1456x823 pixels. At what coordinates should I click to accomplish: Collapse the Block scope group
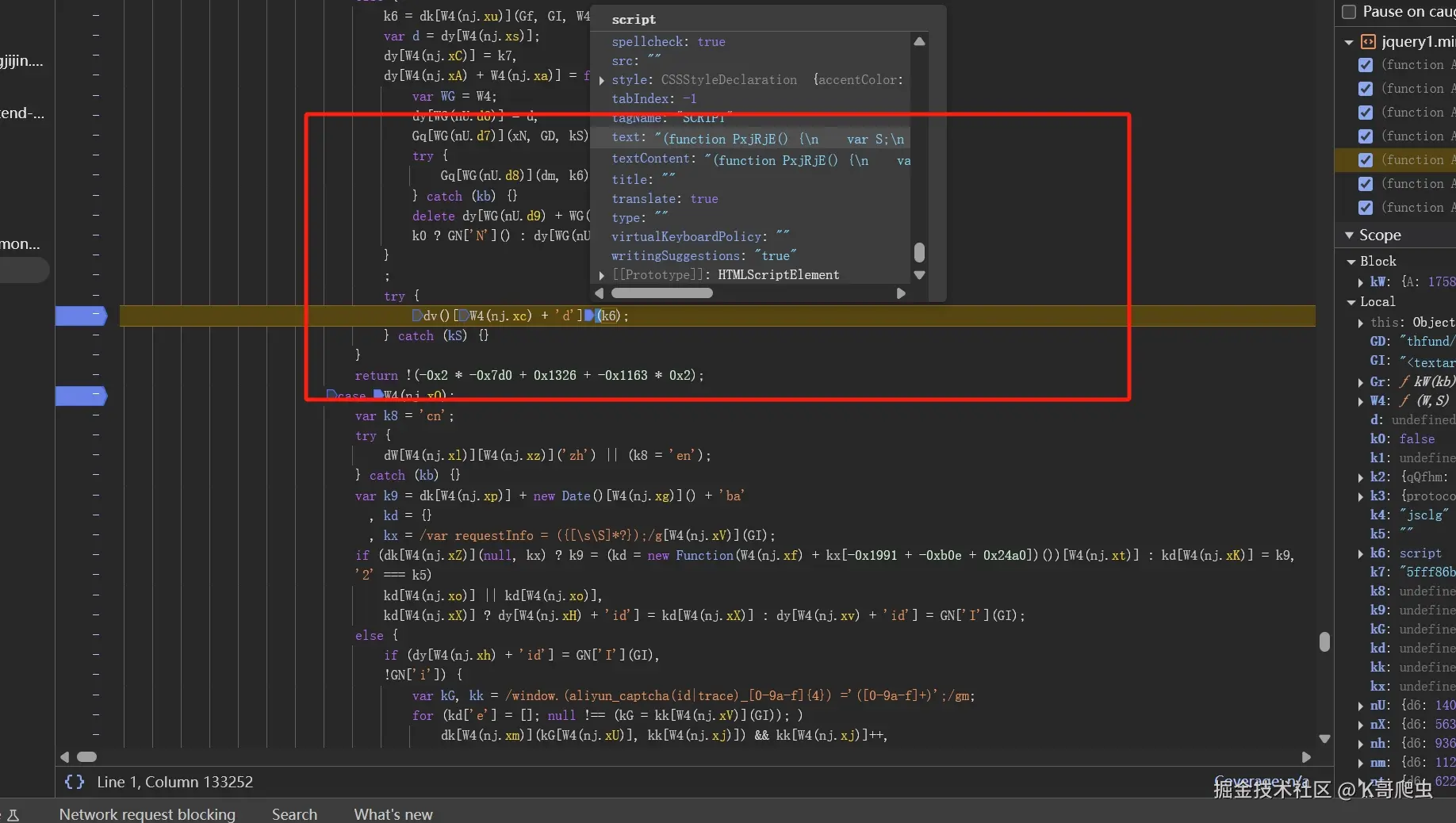pyautogui.click(x=1351, y=262)
